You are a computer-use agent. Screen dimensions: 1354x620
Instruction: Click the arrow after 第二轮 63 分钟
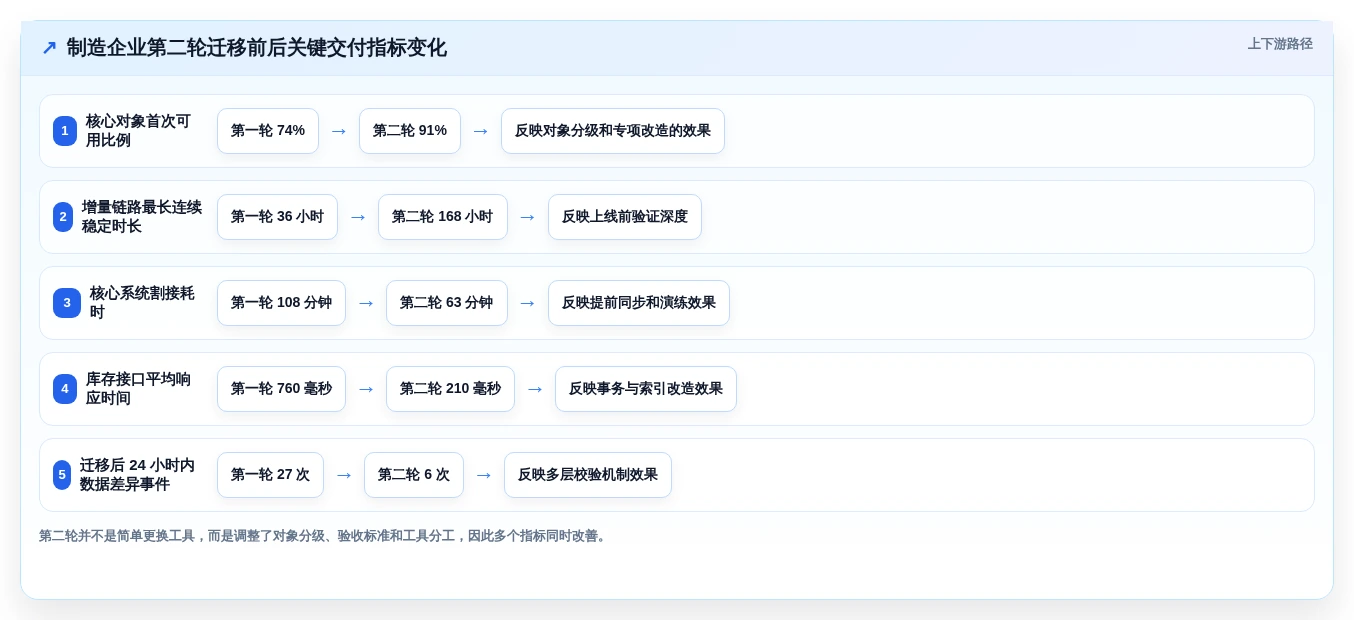pyautogui.click(x=528, y=303)
